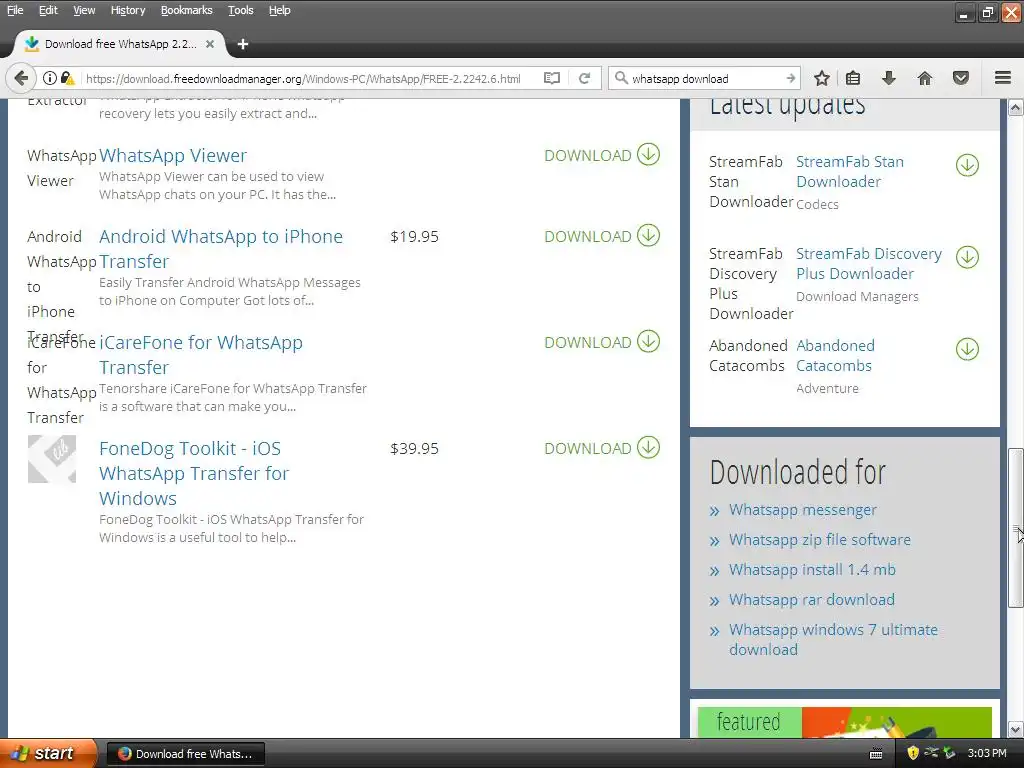Open site information icon in address bar

[x=50, y=78]
